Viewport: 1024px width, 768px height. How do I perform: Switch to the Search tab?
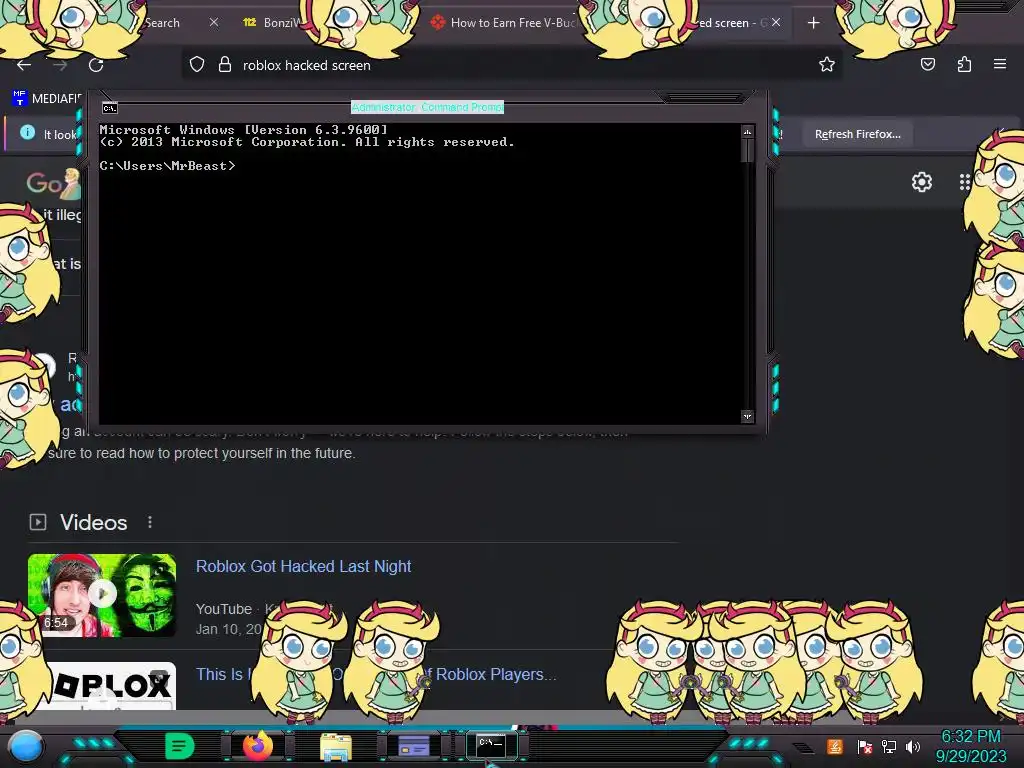coord(162,23)
